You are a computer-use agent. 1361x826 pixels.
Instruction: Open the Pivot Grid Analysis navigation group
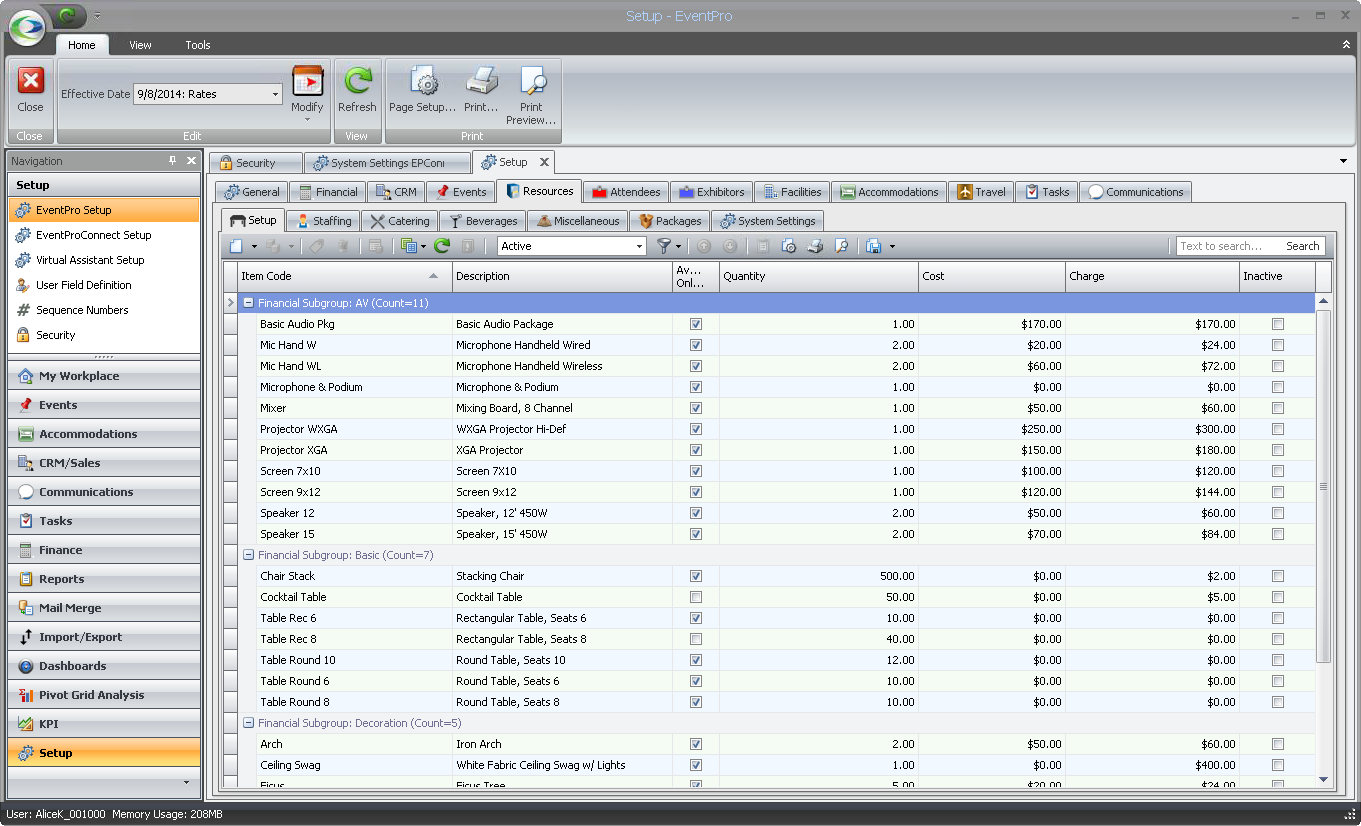pos(104,695)
